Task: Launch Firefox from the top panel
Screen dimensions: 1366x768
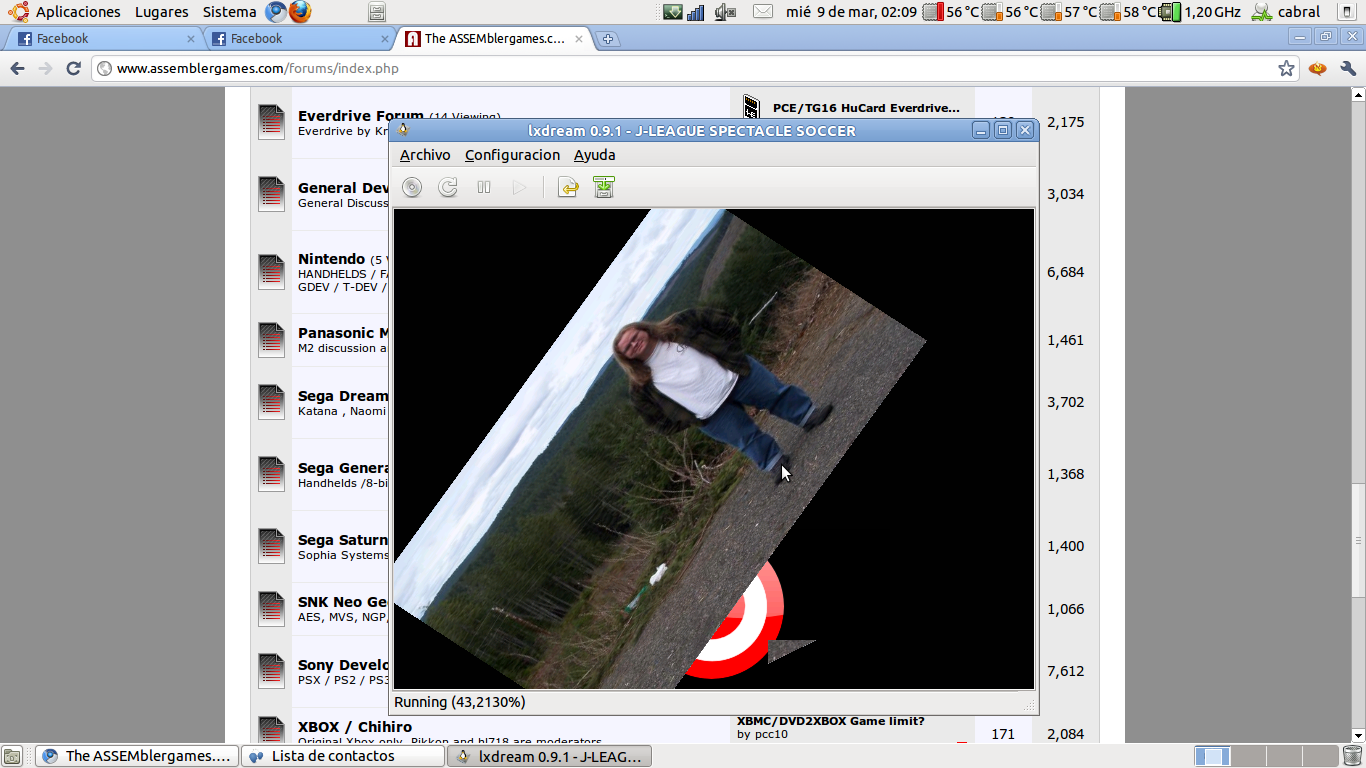Action: pos(299,12)
